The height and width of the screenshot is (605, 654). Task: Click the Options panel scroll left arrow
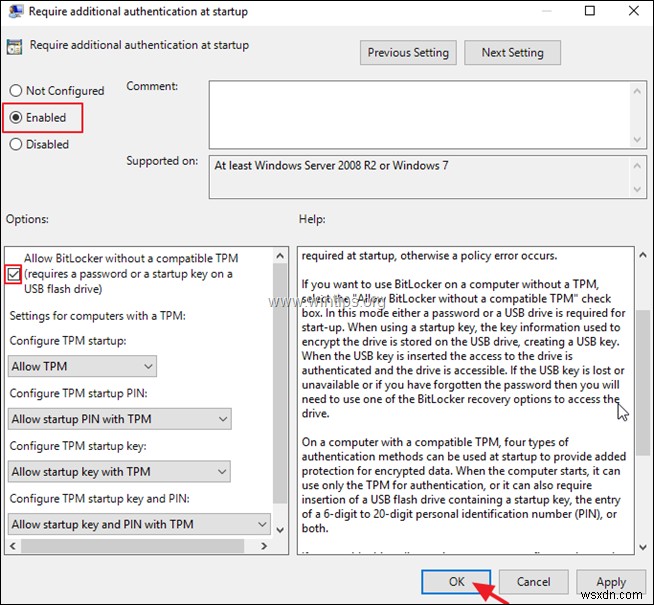13,546
